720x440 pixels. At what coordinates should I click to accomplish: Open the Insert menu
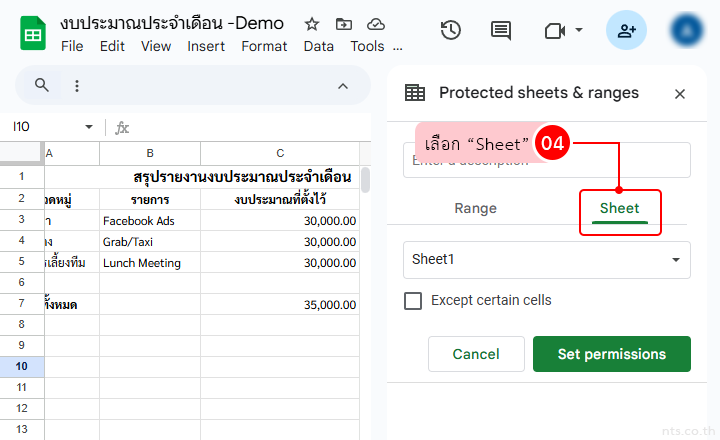click(x=206, y=46)
